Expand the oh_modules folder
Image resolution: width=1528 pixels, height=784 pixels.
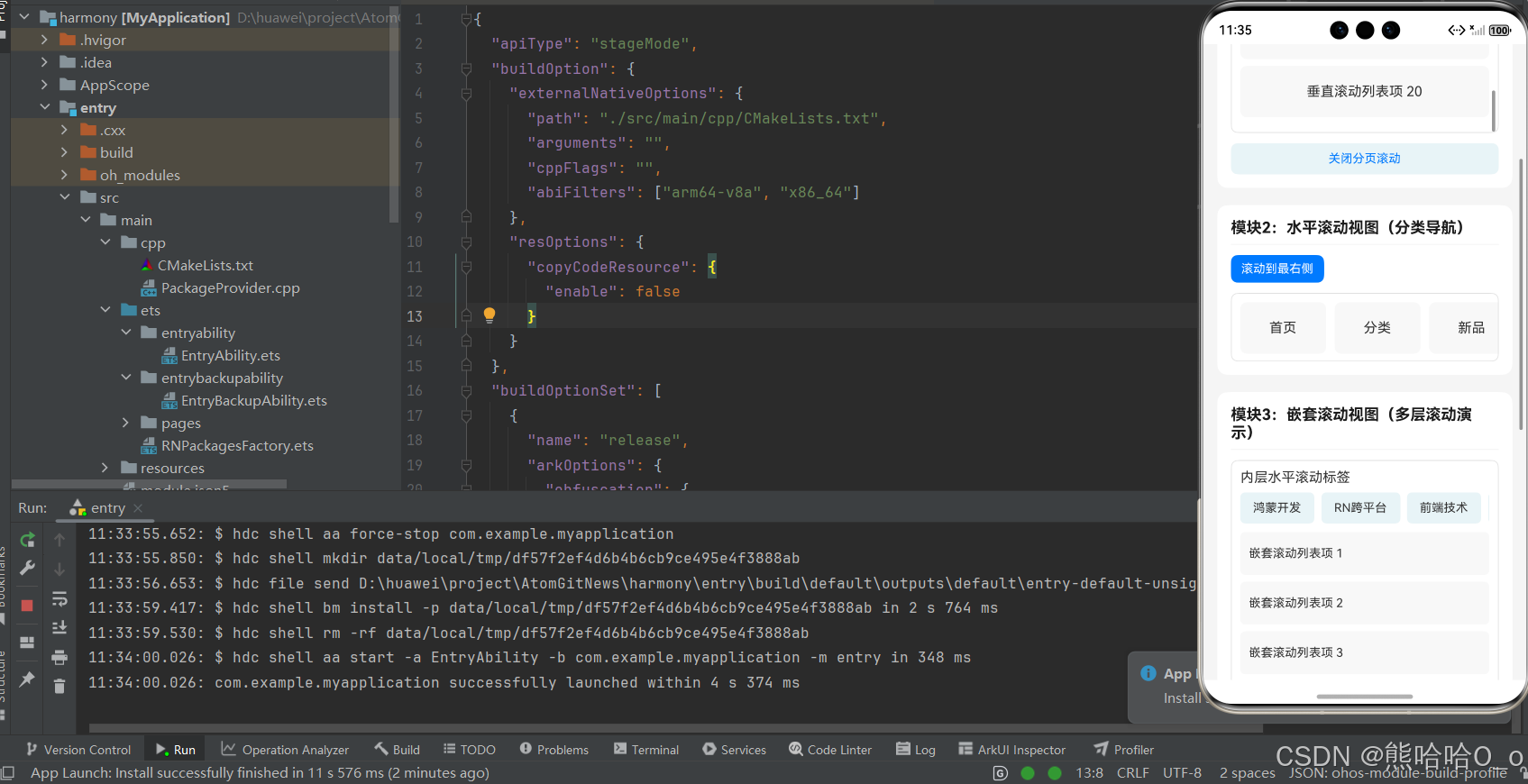tap(64, 175)
